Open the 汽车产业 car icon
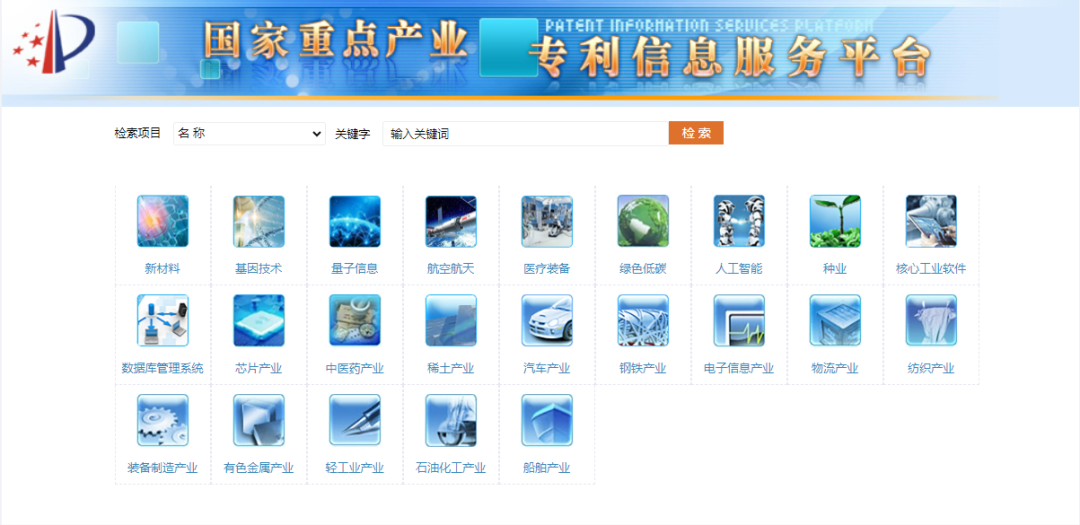The height and width of the screenshot is (525, 1080). [x=546, y=321]
